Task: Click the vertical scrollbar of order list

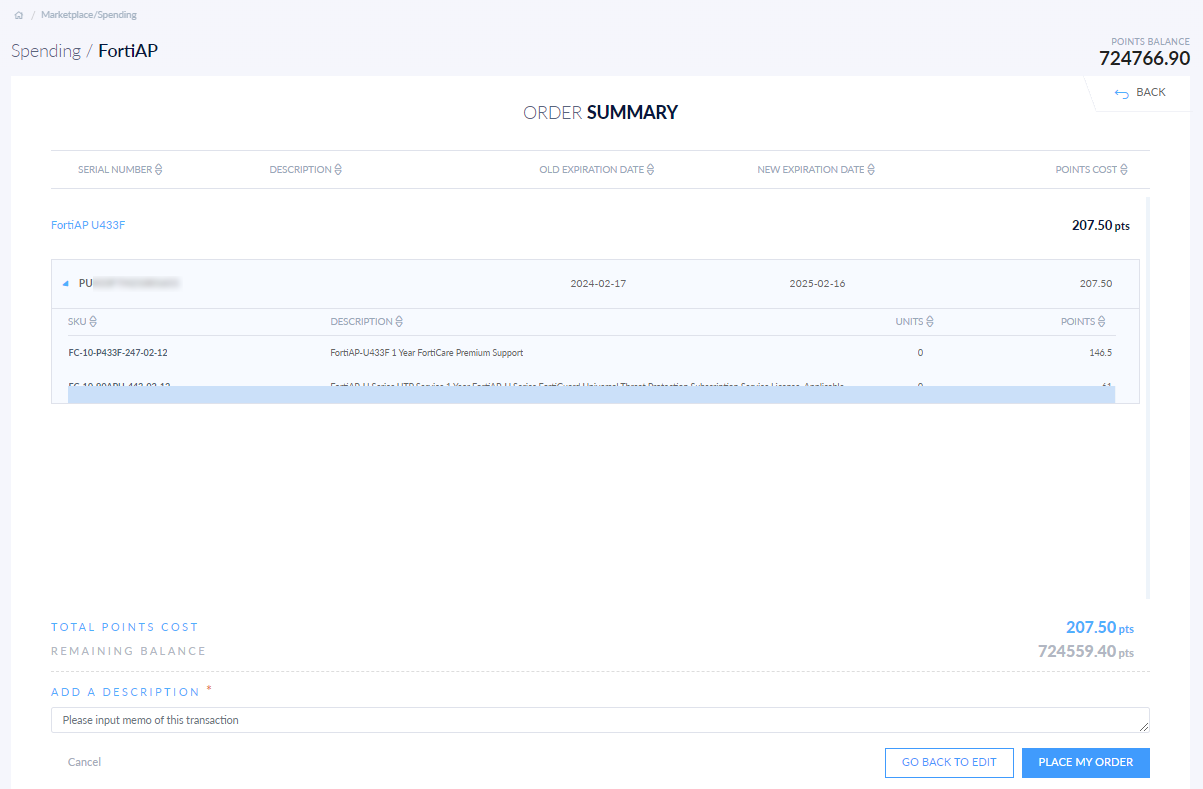Action: [x=1147, y=398]
